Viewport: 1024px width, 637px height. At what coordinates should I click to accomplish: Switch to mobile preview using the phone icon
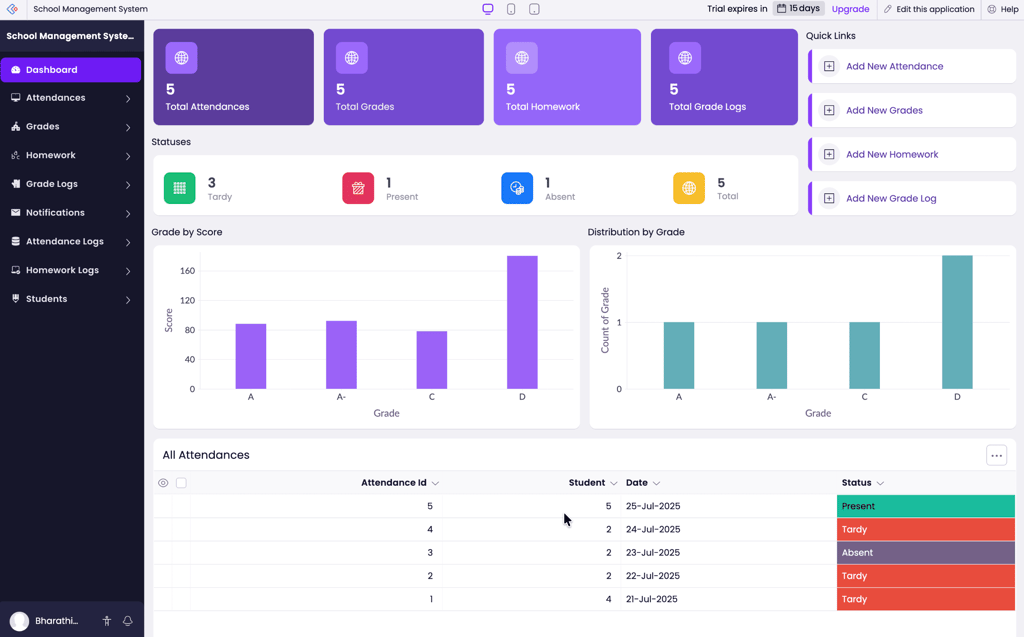(510, 8)
